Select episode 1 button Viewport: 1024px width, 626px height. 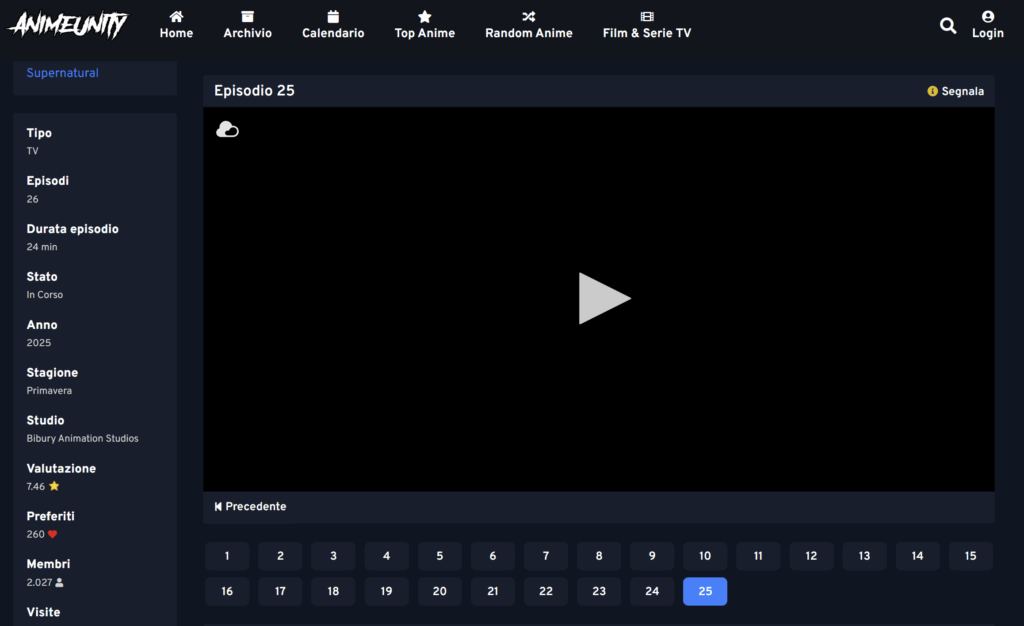coord(227,556)
